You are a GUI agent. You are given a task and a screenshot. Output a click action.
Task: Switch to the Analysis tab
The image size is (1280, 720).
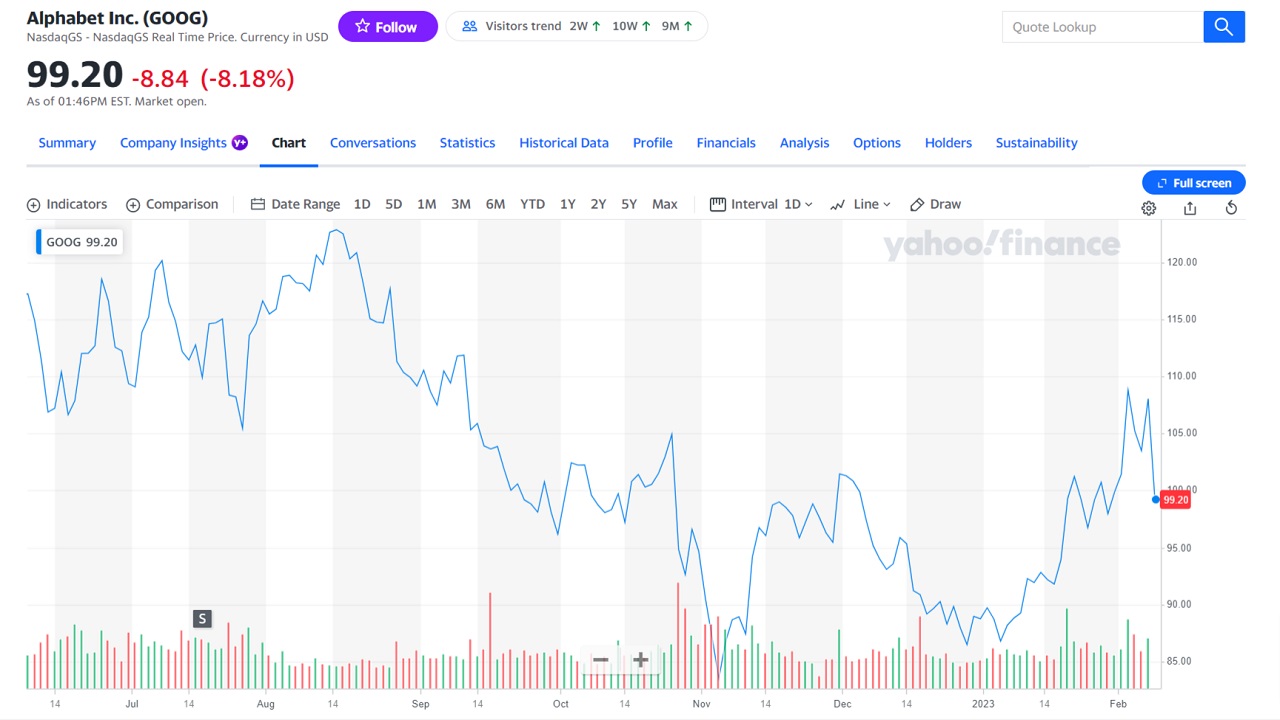tap(805, 143)
